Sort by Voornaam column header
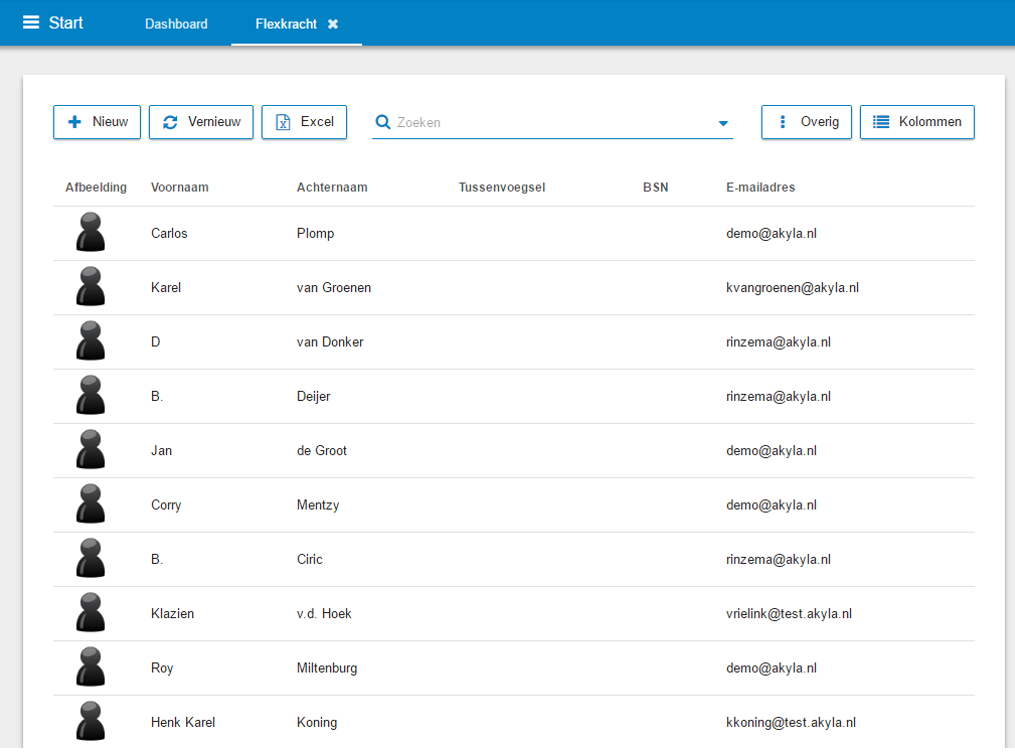 pyautogui.click(x=179, y=188)
